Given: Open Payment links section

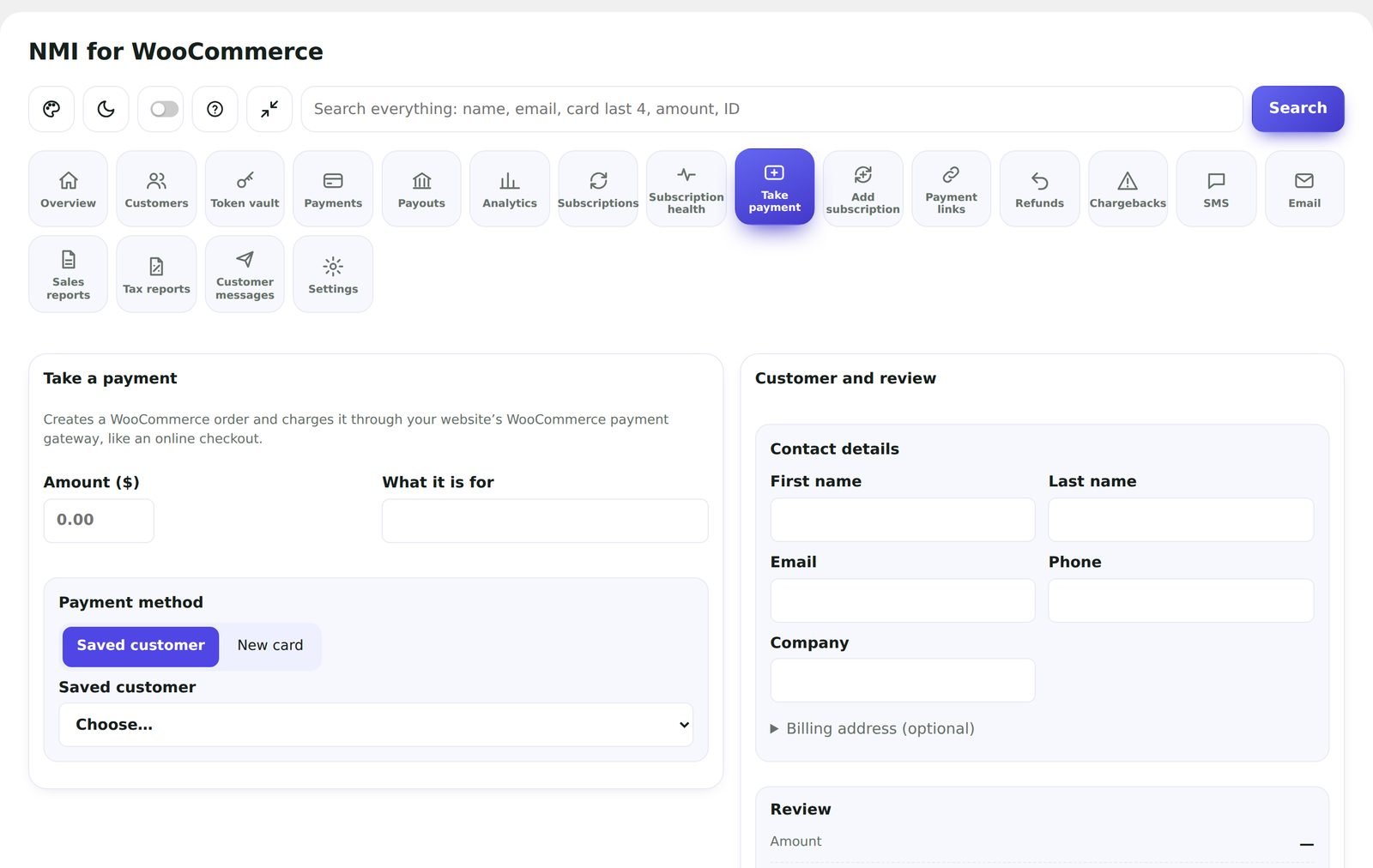Looking at the screenshot, I should 951,189.
